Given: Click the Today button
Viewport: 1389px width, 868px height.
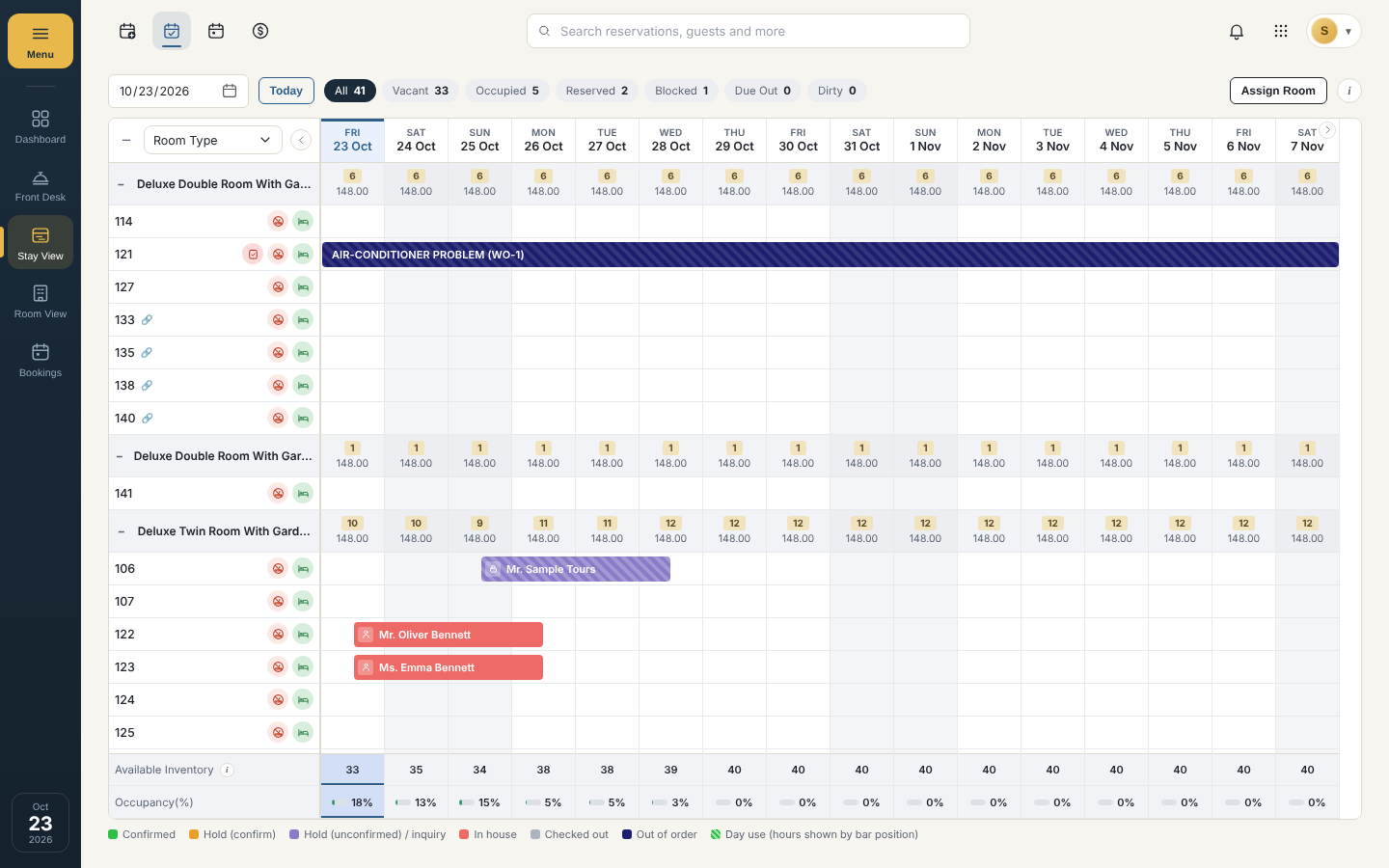Looking at the screenshot, I should tap(286, 91).
